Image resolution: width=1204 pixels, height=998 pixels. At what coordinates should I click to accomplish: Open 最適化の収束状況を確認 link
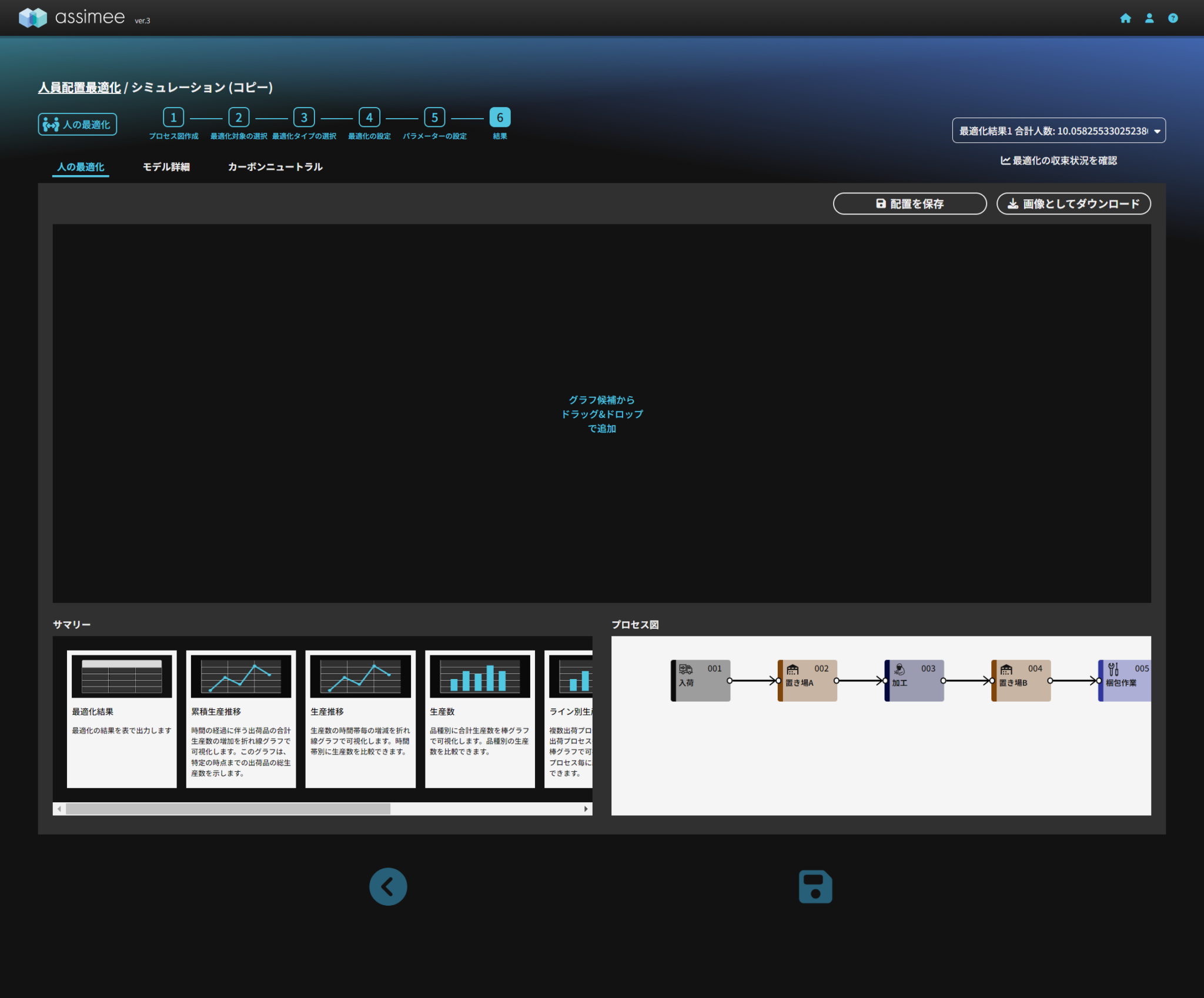pos(1058,160)
